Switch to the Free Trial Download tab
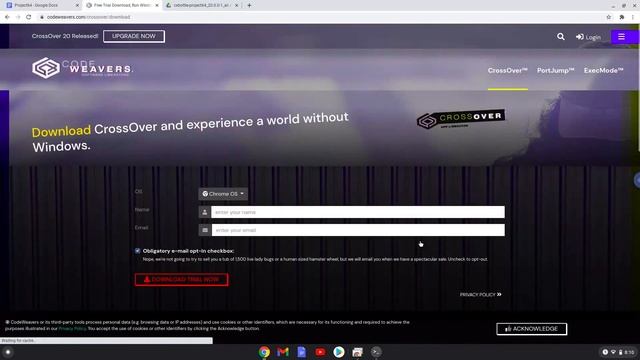The image size is (640, 360). tap(121, 5)
